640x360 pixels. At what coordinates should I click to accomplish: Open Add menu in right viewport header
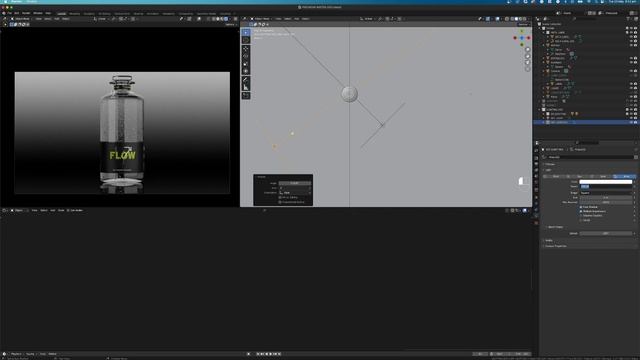296,19
